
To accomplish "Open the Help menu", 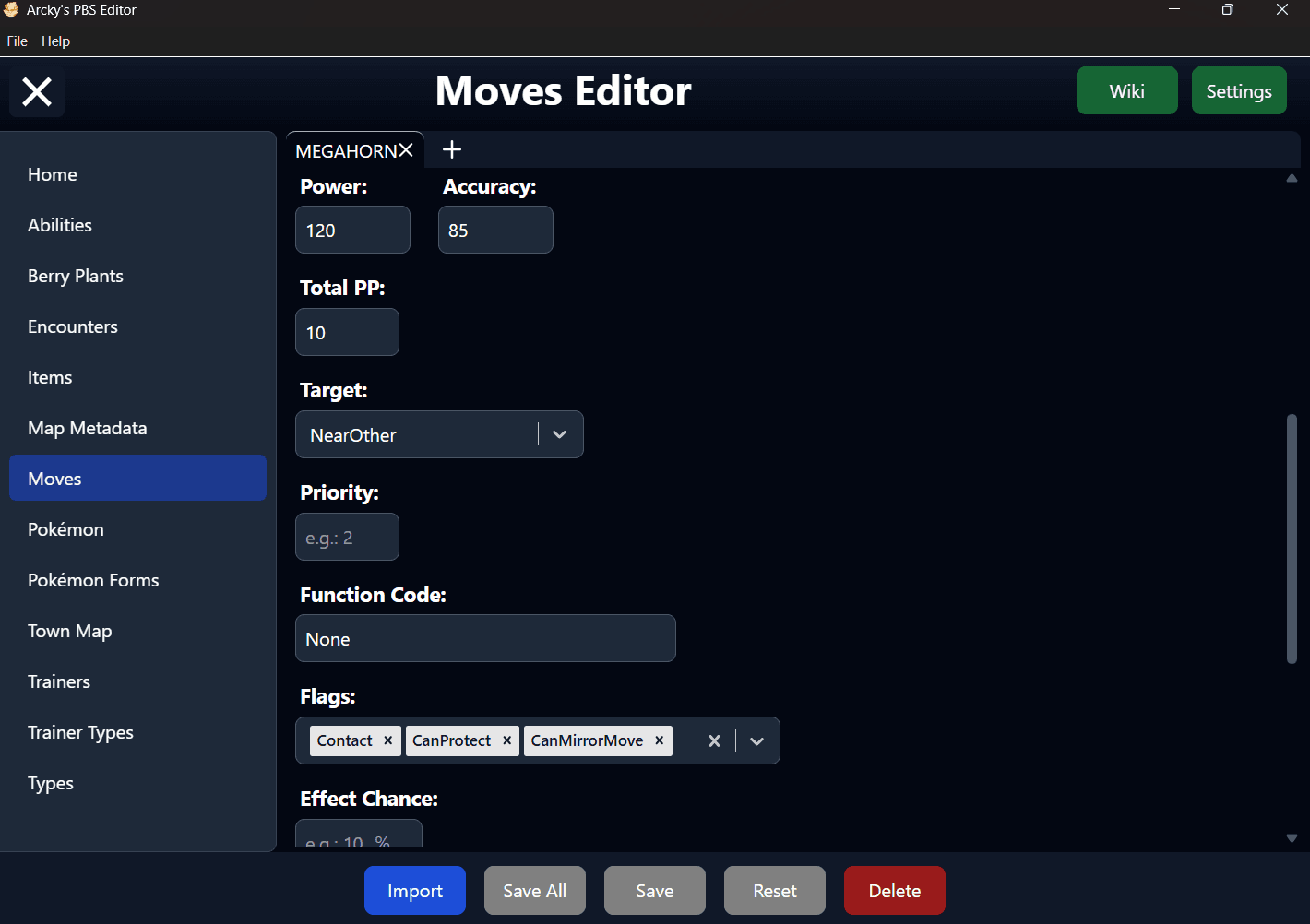I will click(55, 41).
